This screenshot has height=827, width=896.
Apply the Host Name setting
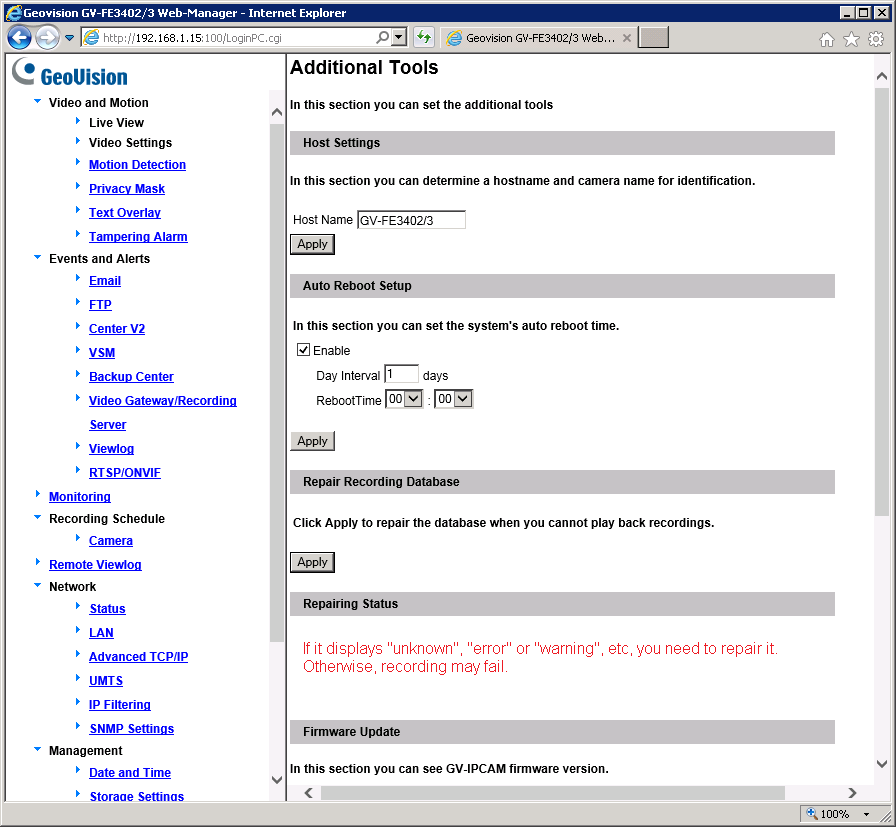point(312,245)
